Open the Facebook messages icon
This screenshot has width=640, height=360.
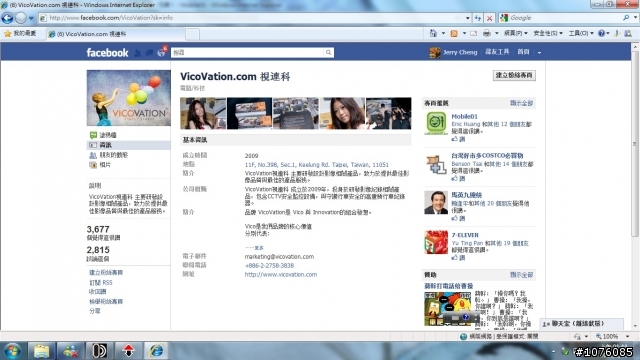point(149,53)
